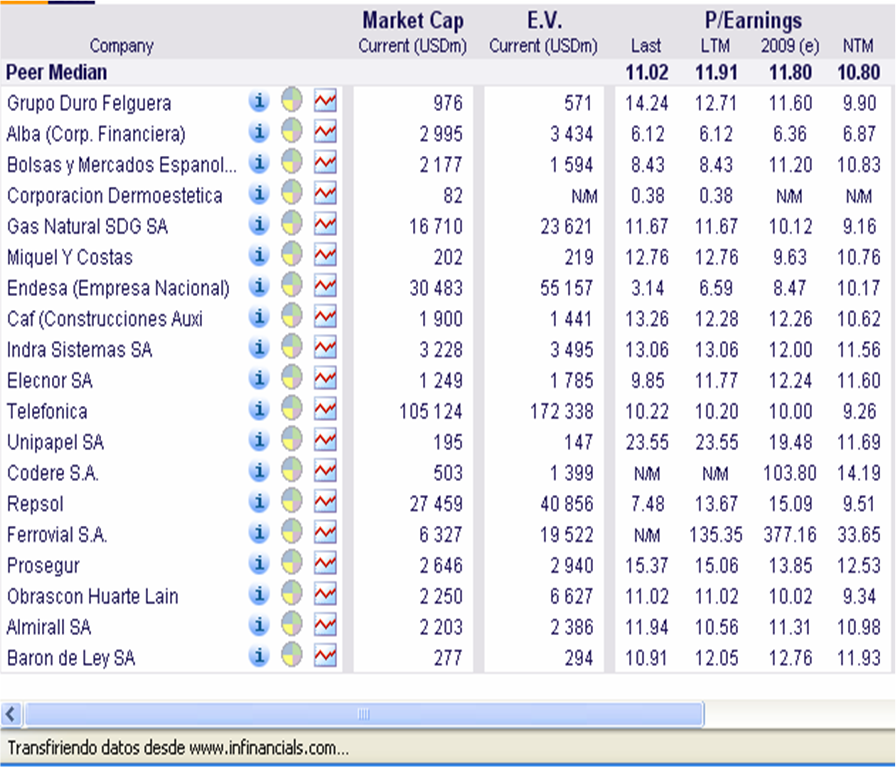The width and height of the screenshot is (896, 767).
Task: Click line chart icon for Repsol
Action: [325, 501]
